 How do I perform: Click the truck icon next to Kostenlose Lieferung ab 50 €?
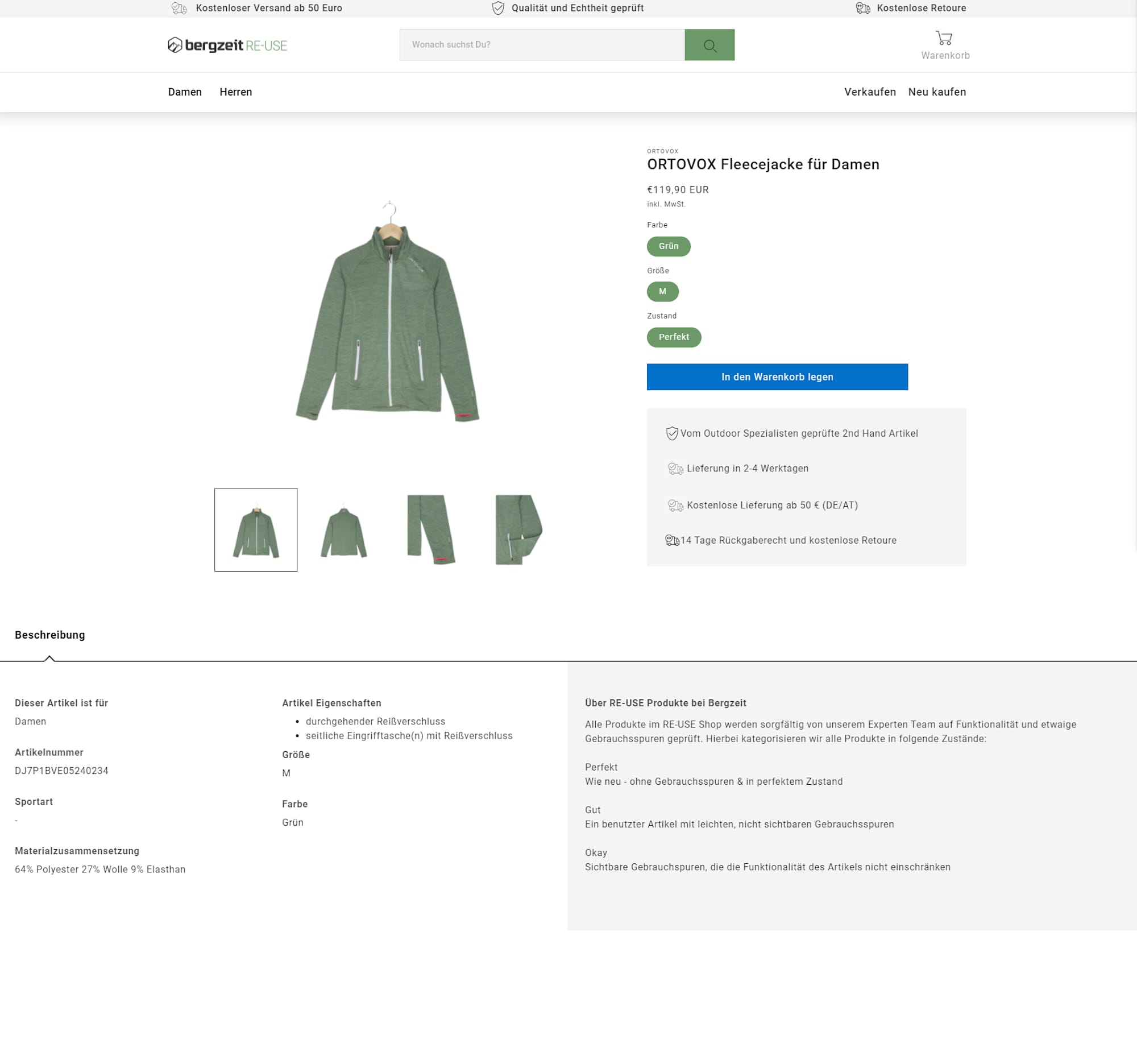pos(675,506)
